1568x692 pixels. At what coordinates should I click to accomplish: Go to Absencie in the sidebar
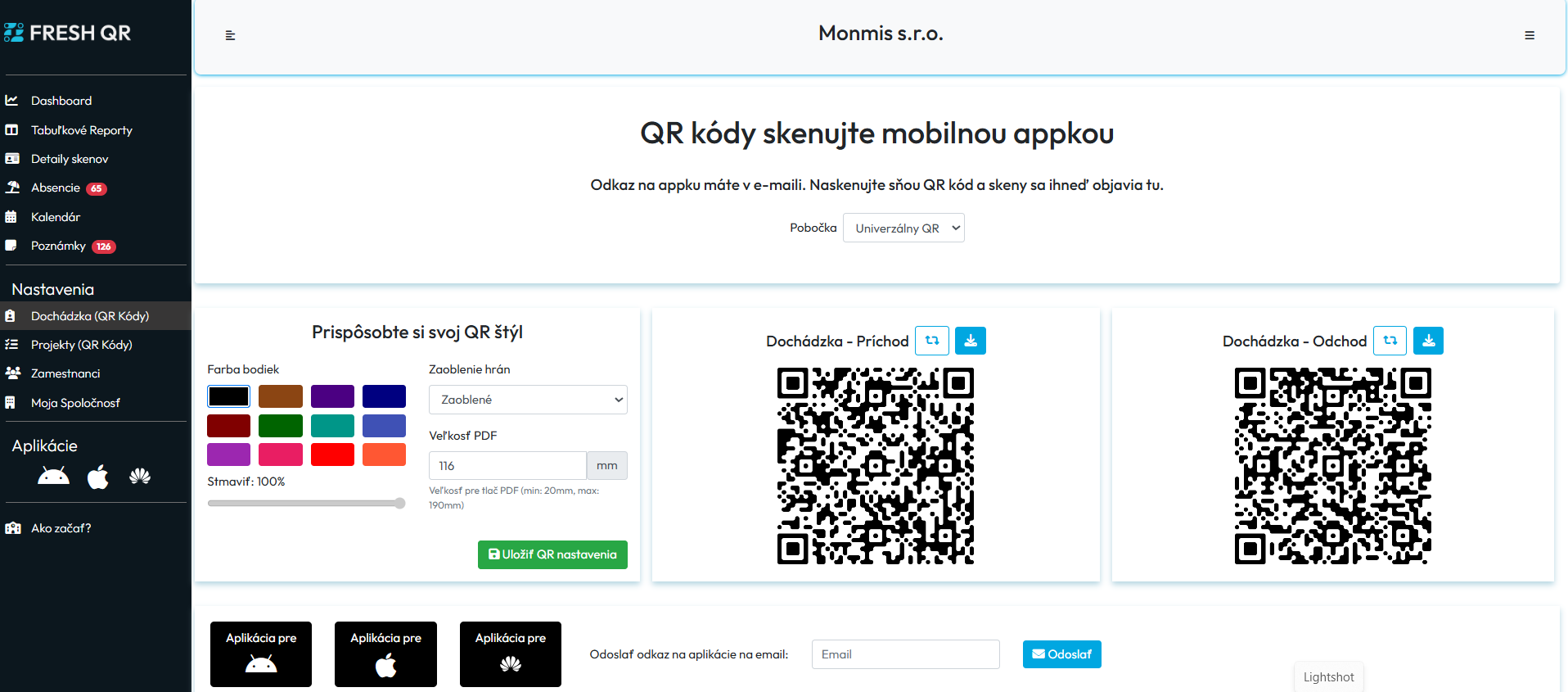pyautogui.click(x=56, y=188)
